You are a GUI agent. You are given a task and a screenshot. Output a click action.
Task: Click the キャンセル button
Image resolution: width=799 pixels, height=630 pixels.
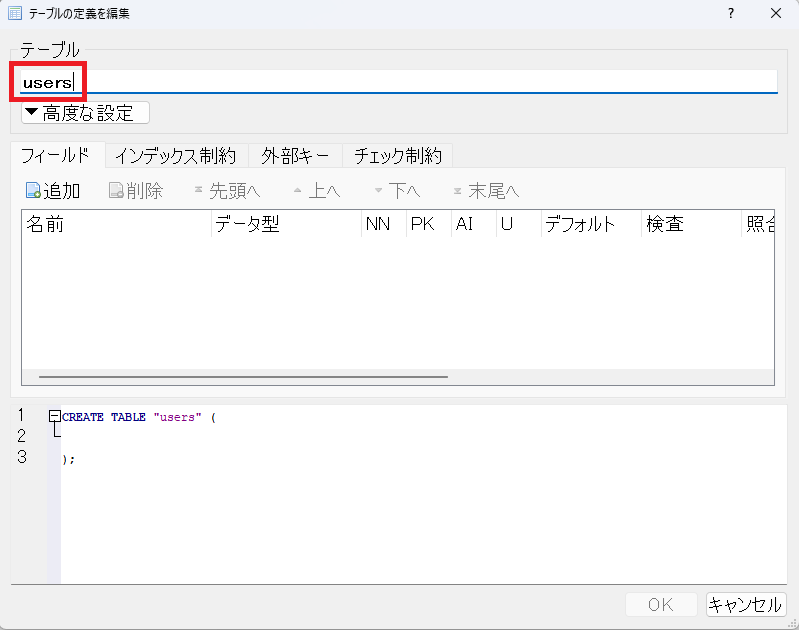coord(745,605)
